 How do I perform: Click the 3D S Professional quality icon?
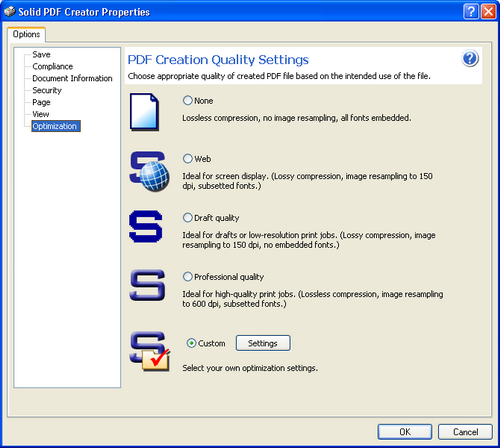tap(147, 285)
